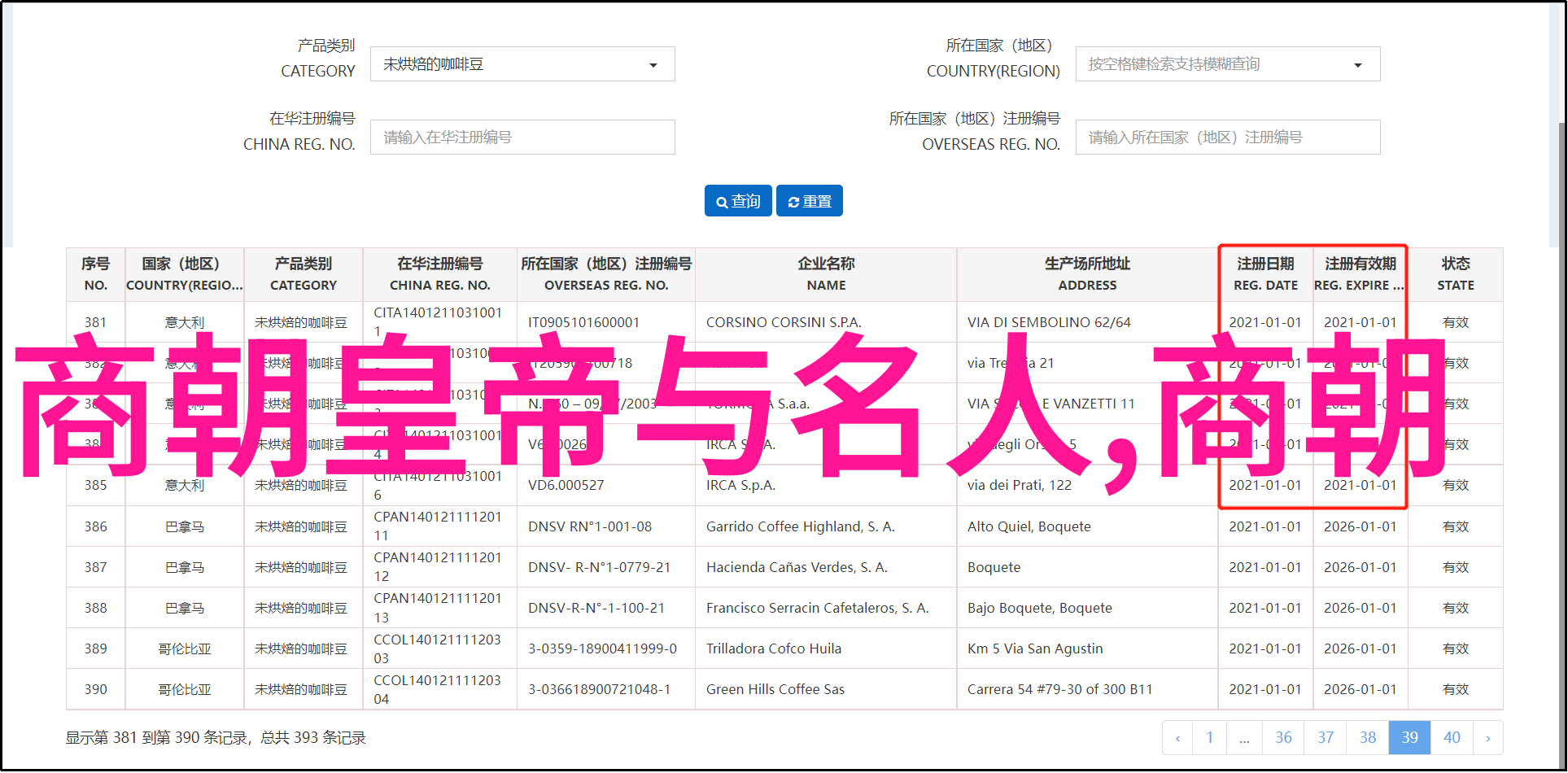Click the 注册有效期 REG. EXPIRE header

click(1360, 274)
